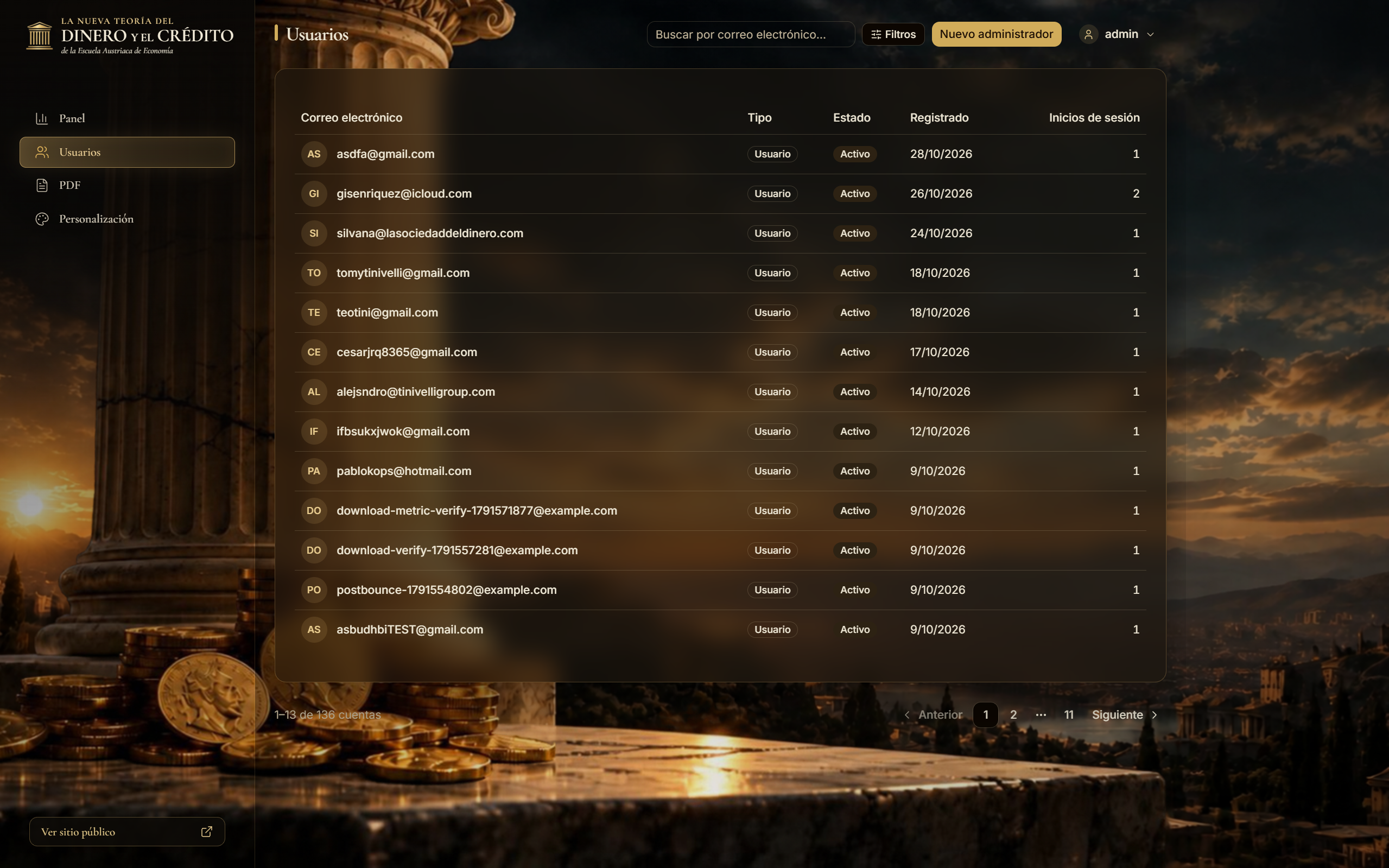Click the download-metric-verify-1791571877@example.com row text
Image resolution: width=1389 pixels, height=868 pixels.
click(477, 510)
